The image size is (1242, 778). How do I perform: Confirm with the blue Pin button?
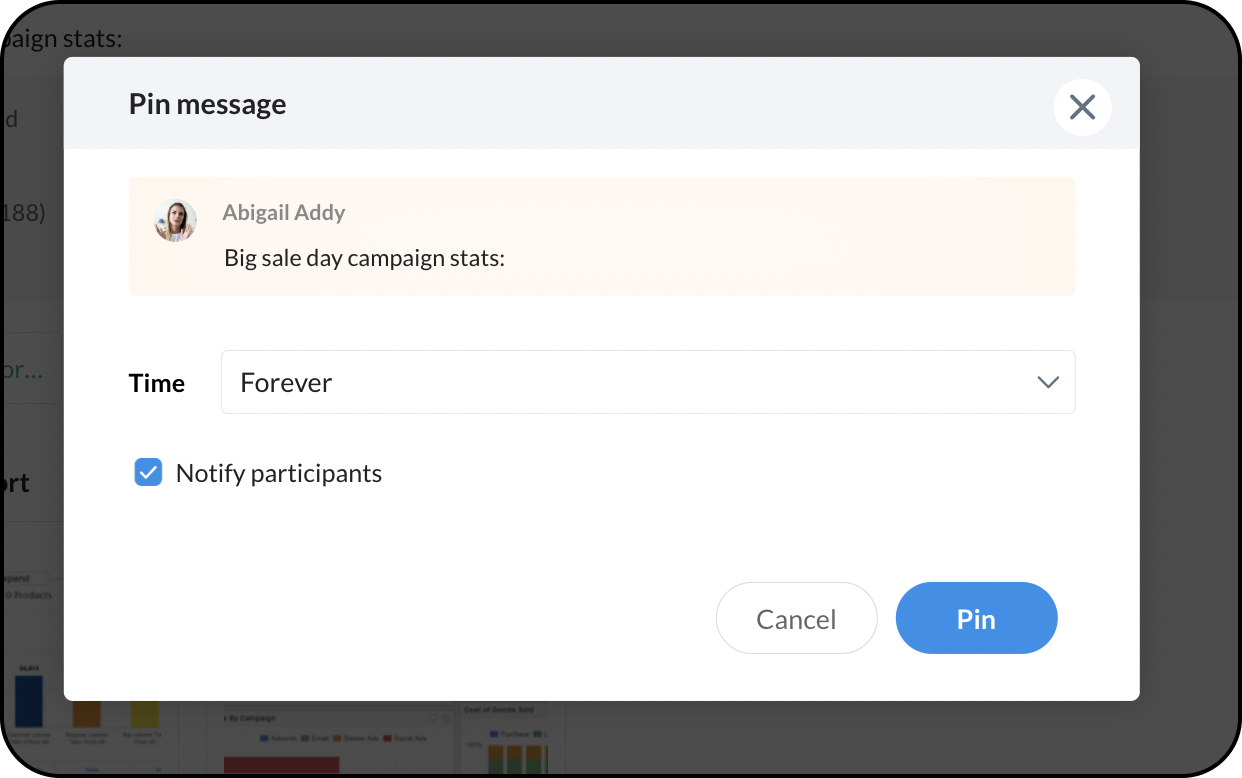pyautogui.click(x=976, y=618)
